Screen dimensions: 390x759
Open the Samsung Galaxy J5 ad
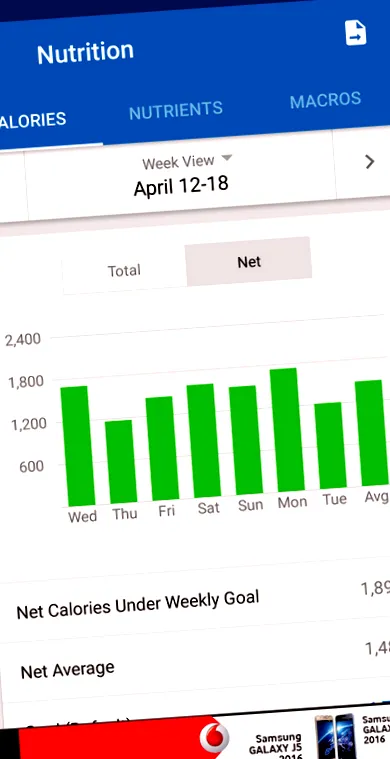pyautogui.click(x=275, y=746)
